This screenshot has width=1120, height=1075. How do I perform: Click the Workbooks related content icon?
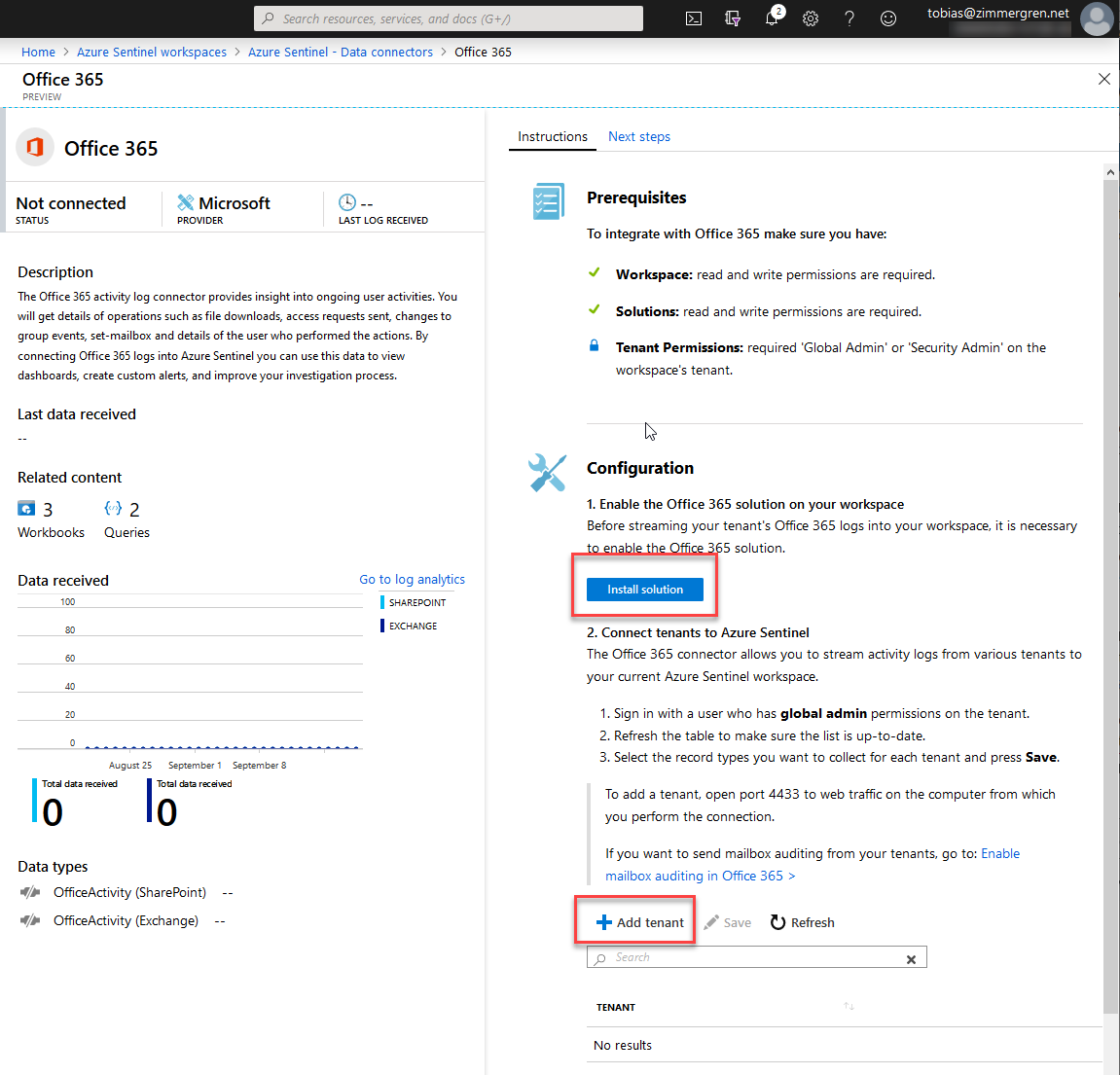27,509
